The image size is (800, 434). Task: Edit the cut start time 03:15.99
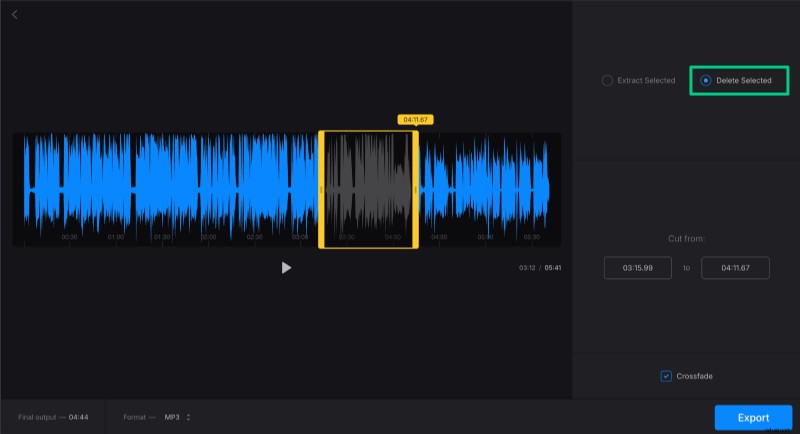638,268
